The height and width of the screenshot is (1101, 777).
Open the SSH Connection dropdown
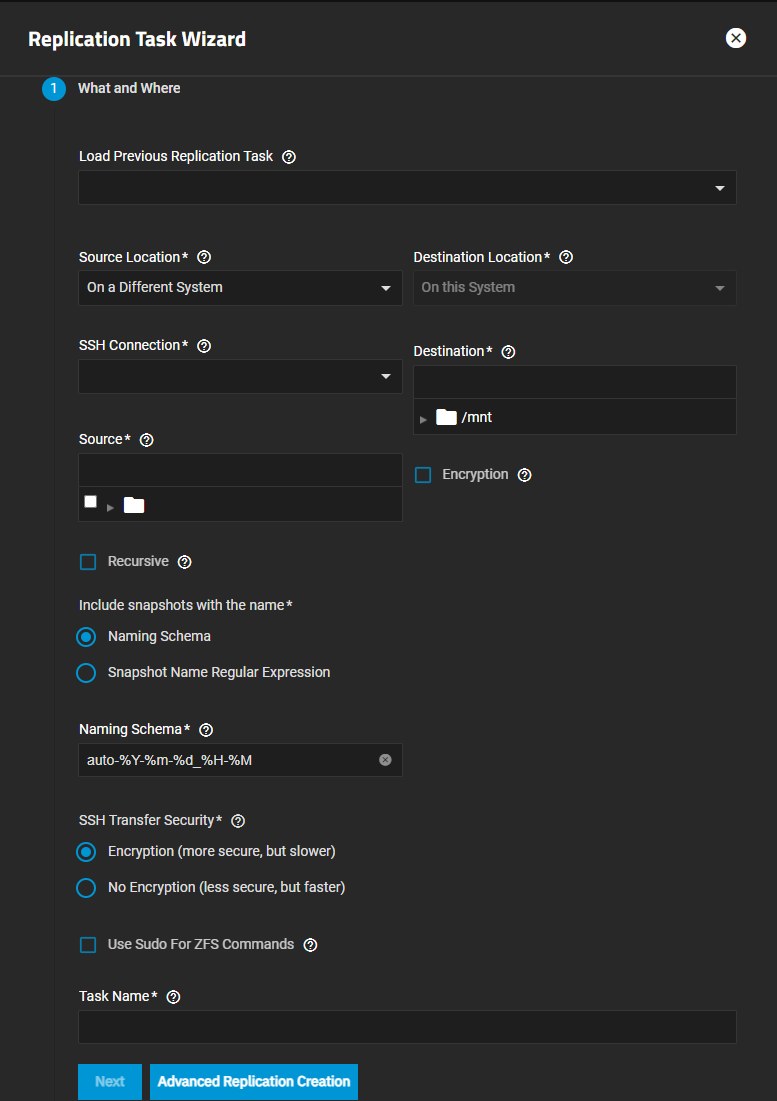coord(240,376)
